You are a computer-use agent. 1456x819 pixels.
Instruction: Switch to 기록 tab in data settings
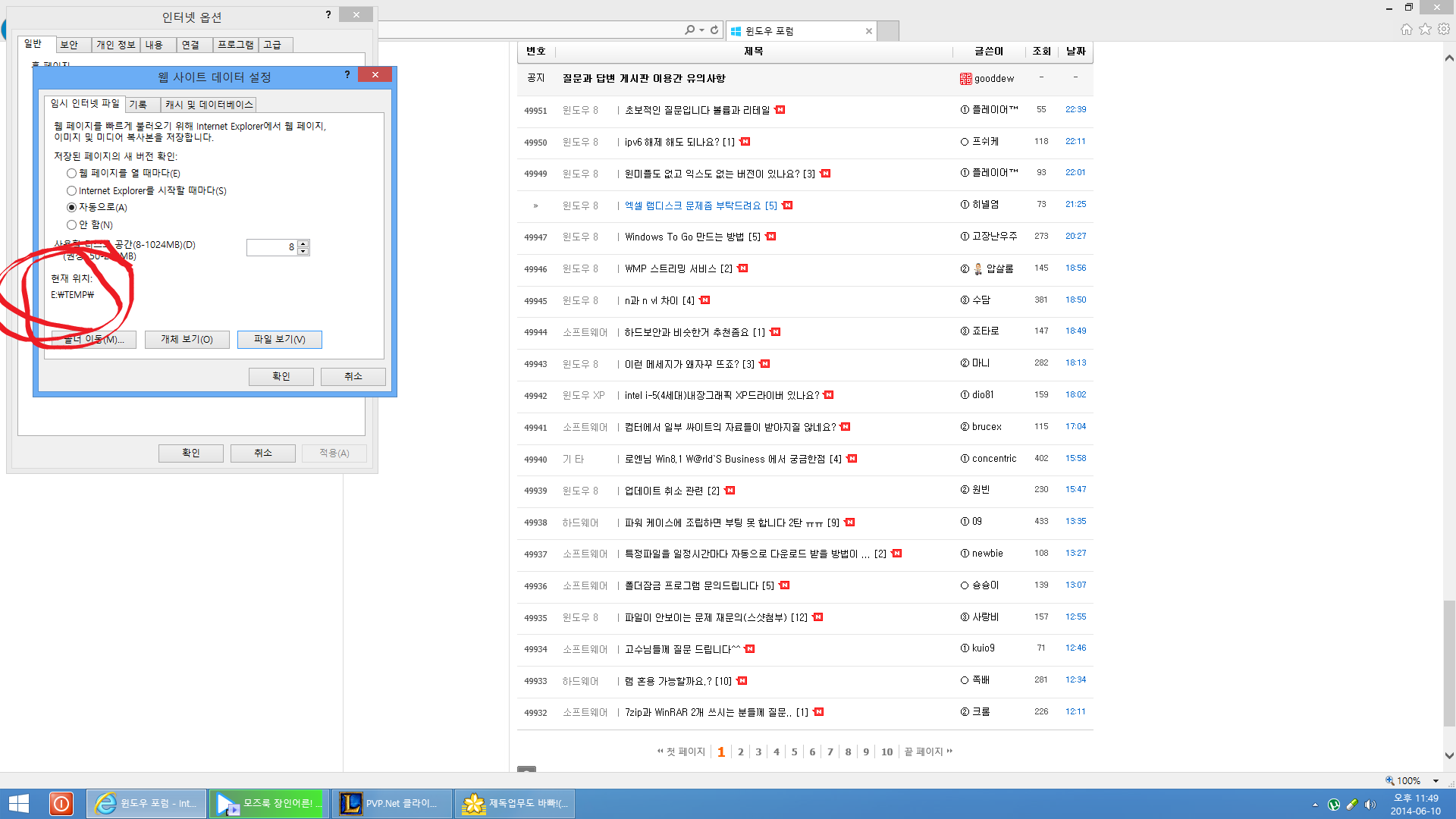[142, 105]
